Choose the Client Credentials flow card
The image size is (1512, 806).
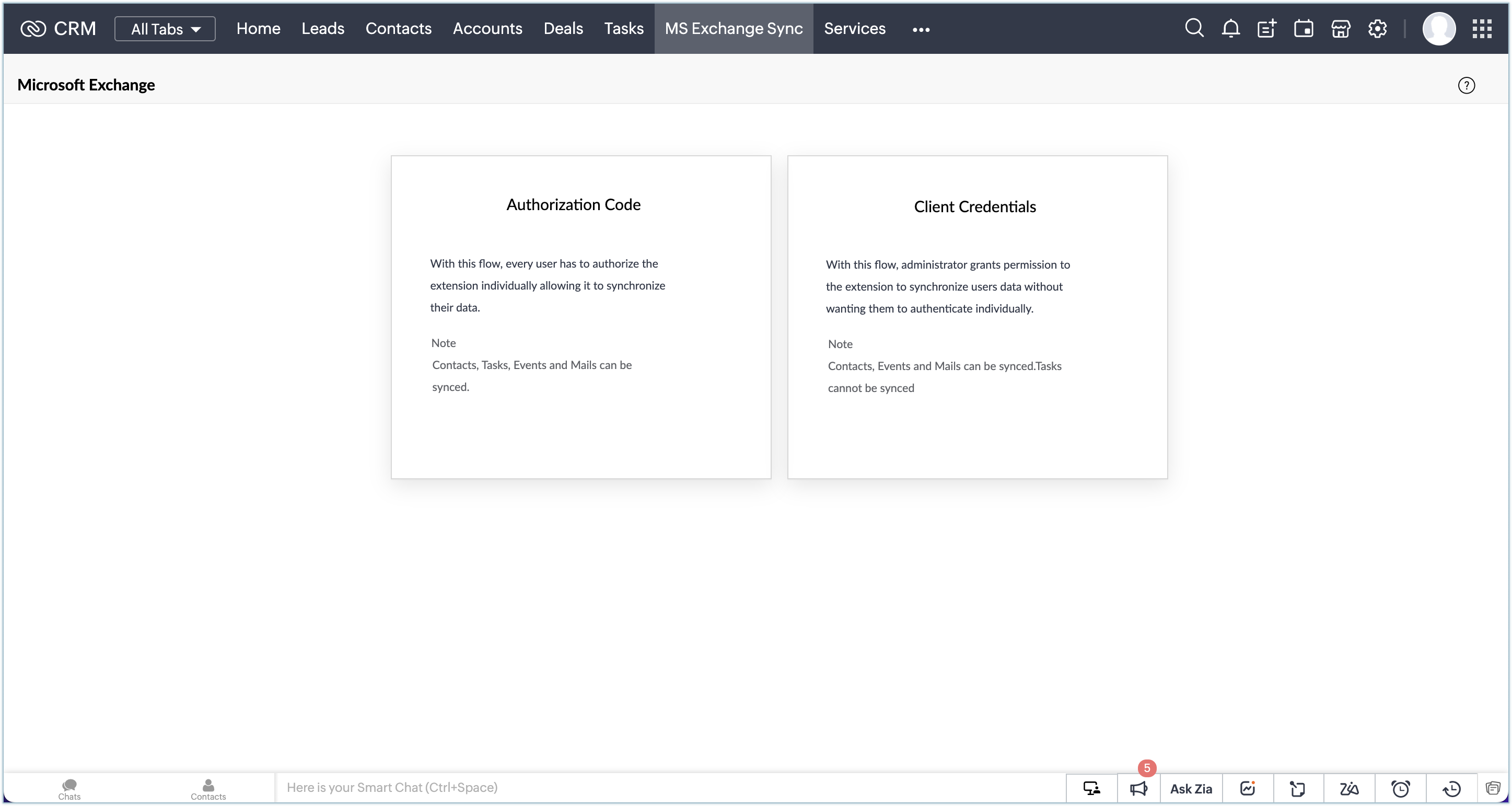(976, 317)
